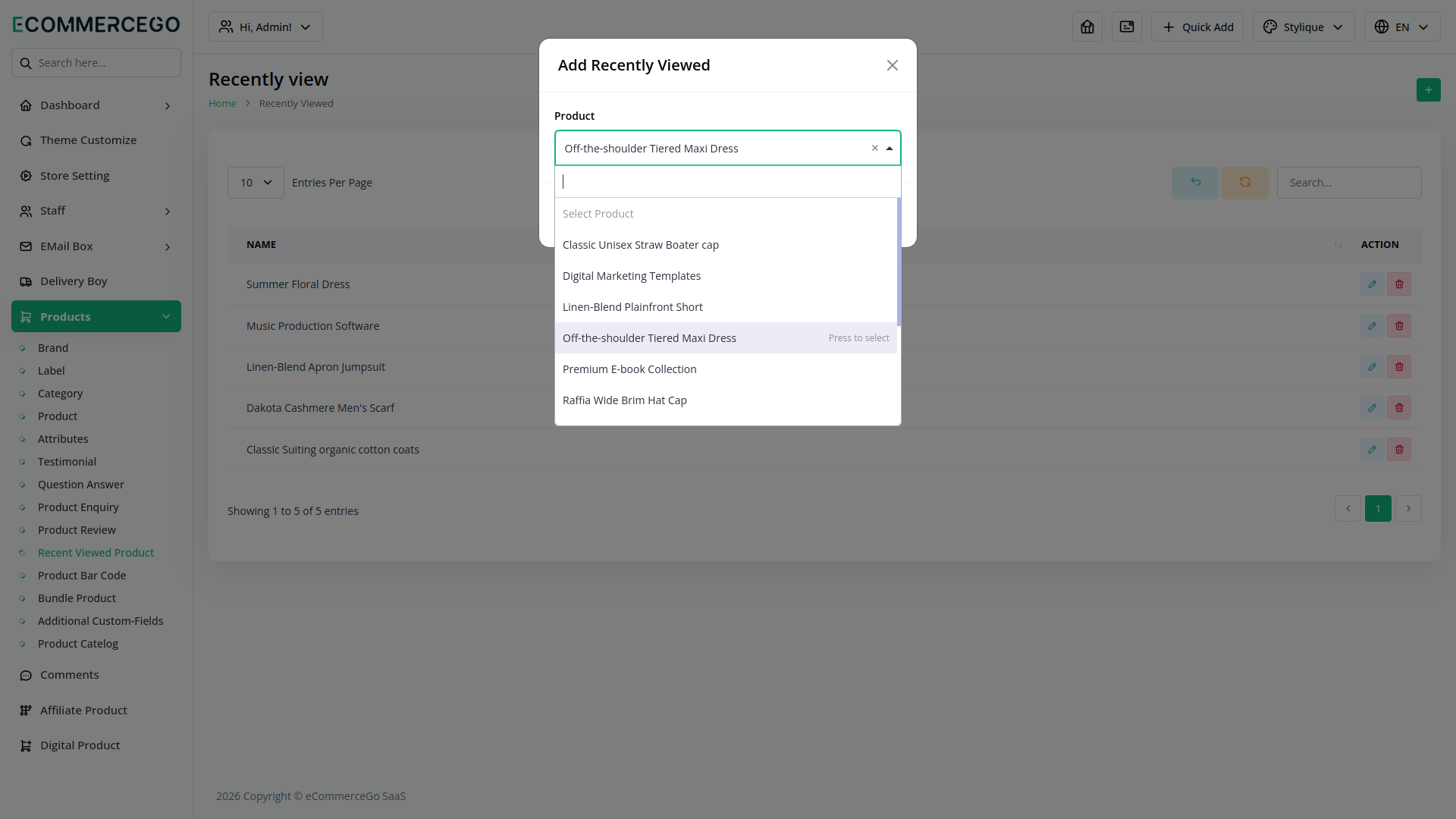This screenshot has width=1456, height=819.
Task: Open Affiliate Product page
Action: tap(96, 711)
